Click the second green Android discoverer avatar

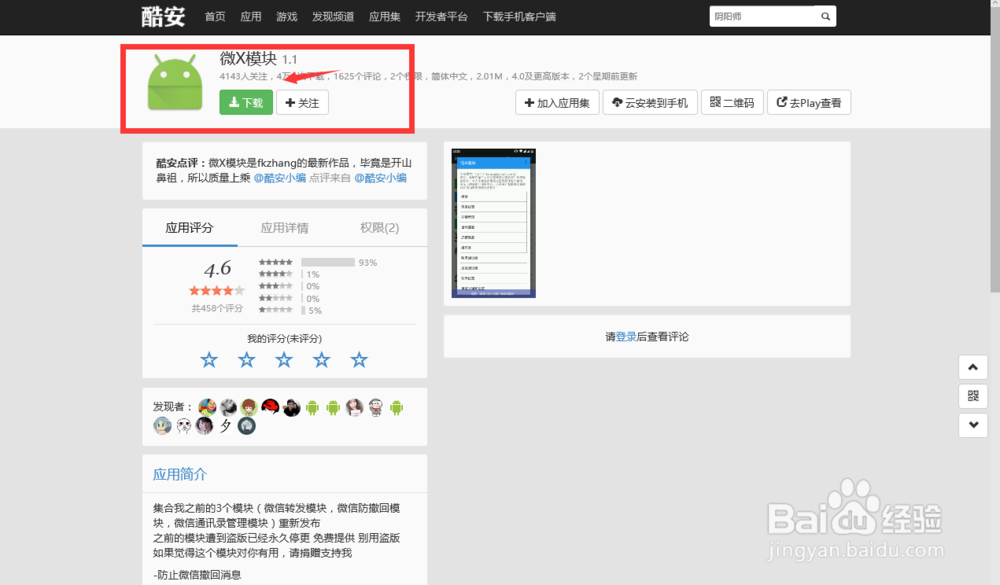pyautogui.click(x=333, y=407)
